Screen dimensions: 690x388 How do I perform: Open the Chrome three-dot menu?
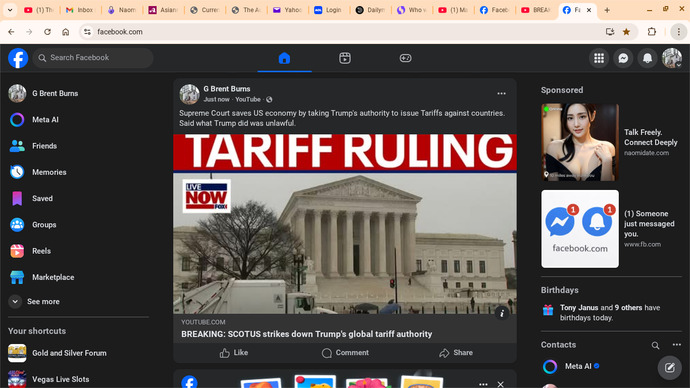pos(679,32)
